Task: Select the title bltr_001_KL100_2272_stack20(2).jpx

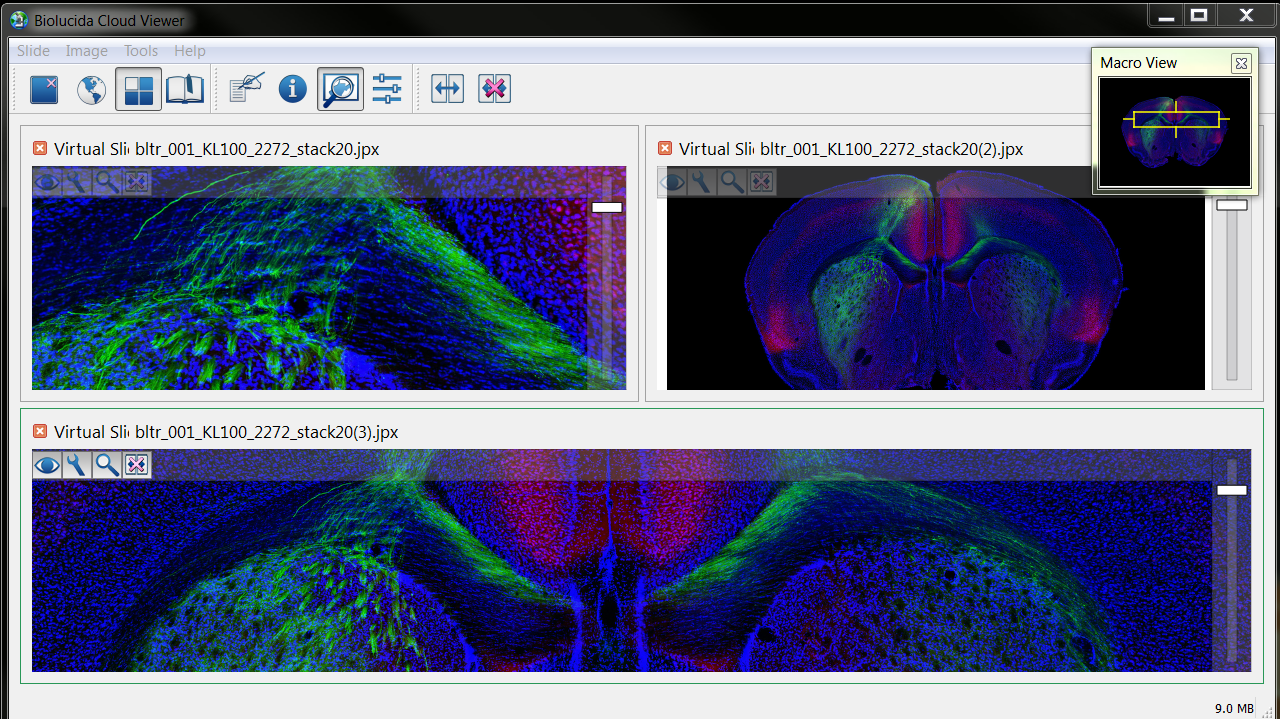Action: [x=892, y=149]
